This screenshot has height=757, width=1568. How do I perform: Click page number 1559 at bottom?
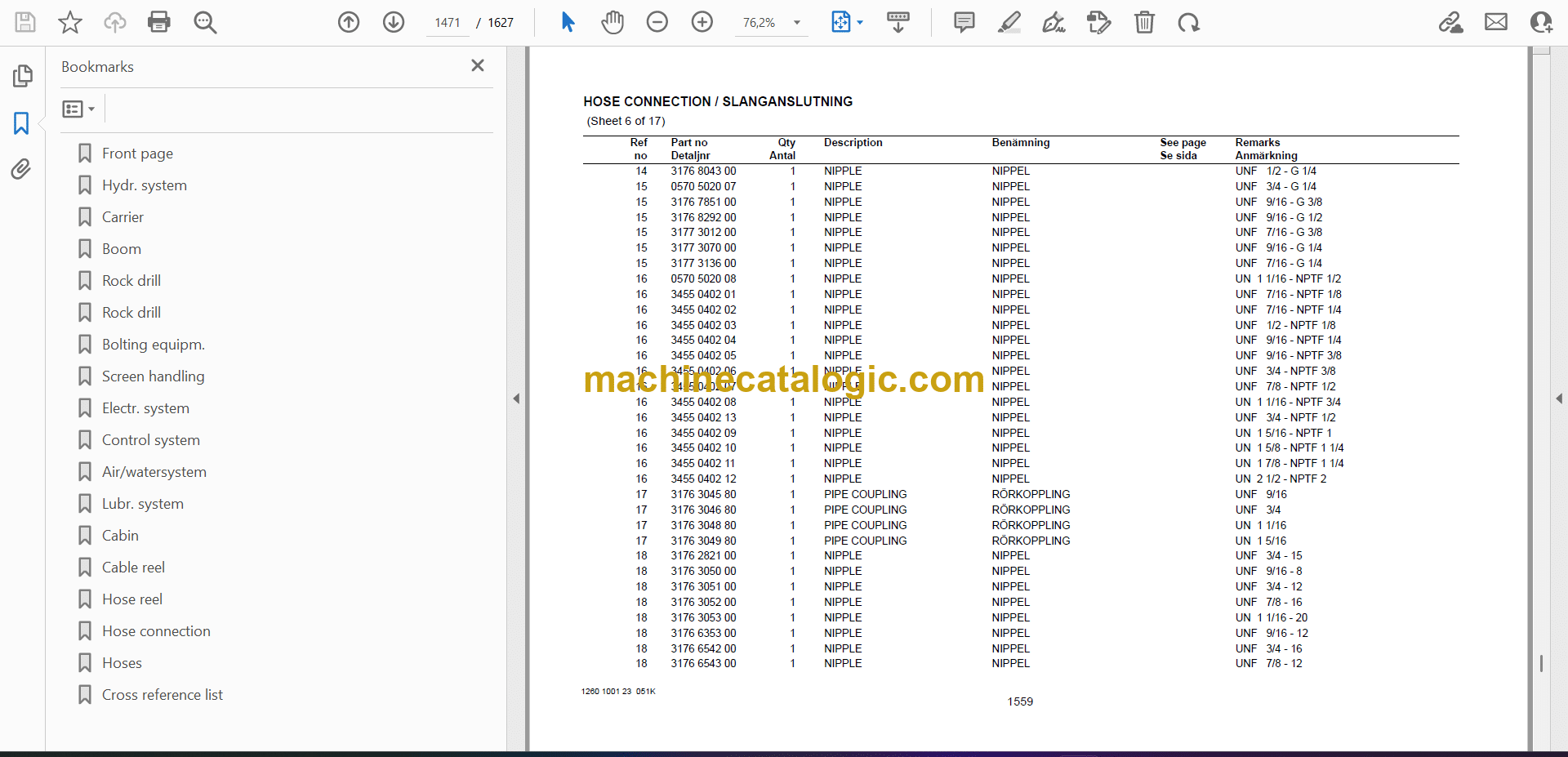(x=1020, y=701)
